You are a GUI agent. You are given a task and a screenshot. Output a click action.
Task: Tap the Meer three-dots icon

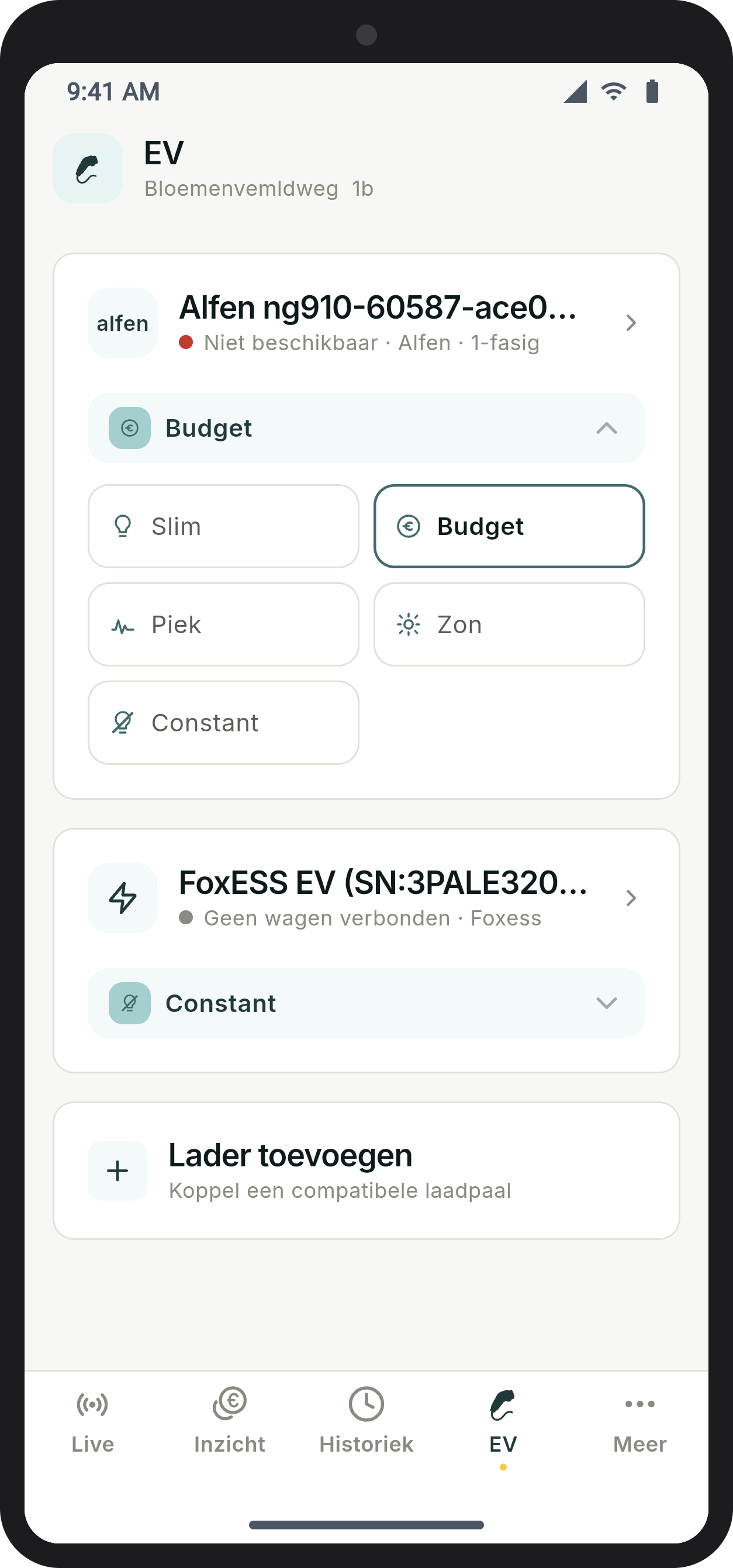(x=640, y=1404)
